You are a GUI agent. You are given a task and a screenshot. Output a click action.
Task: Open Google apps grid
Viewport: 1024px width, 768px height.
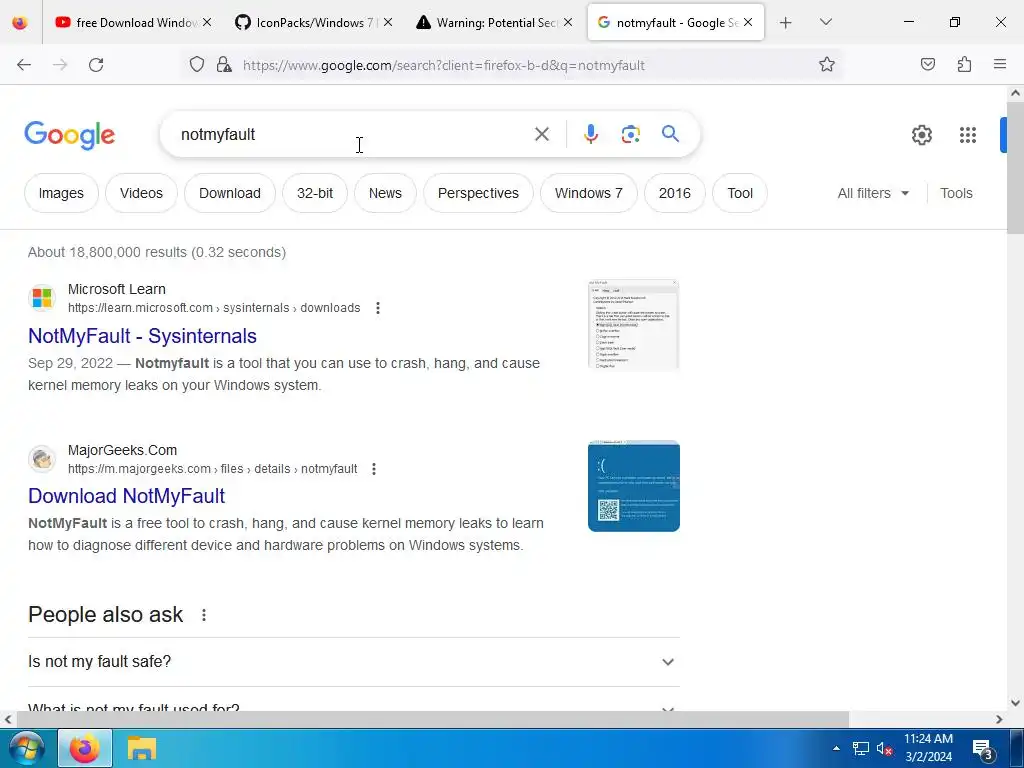968,135
